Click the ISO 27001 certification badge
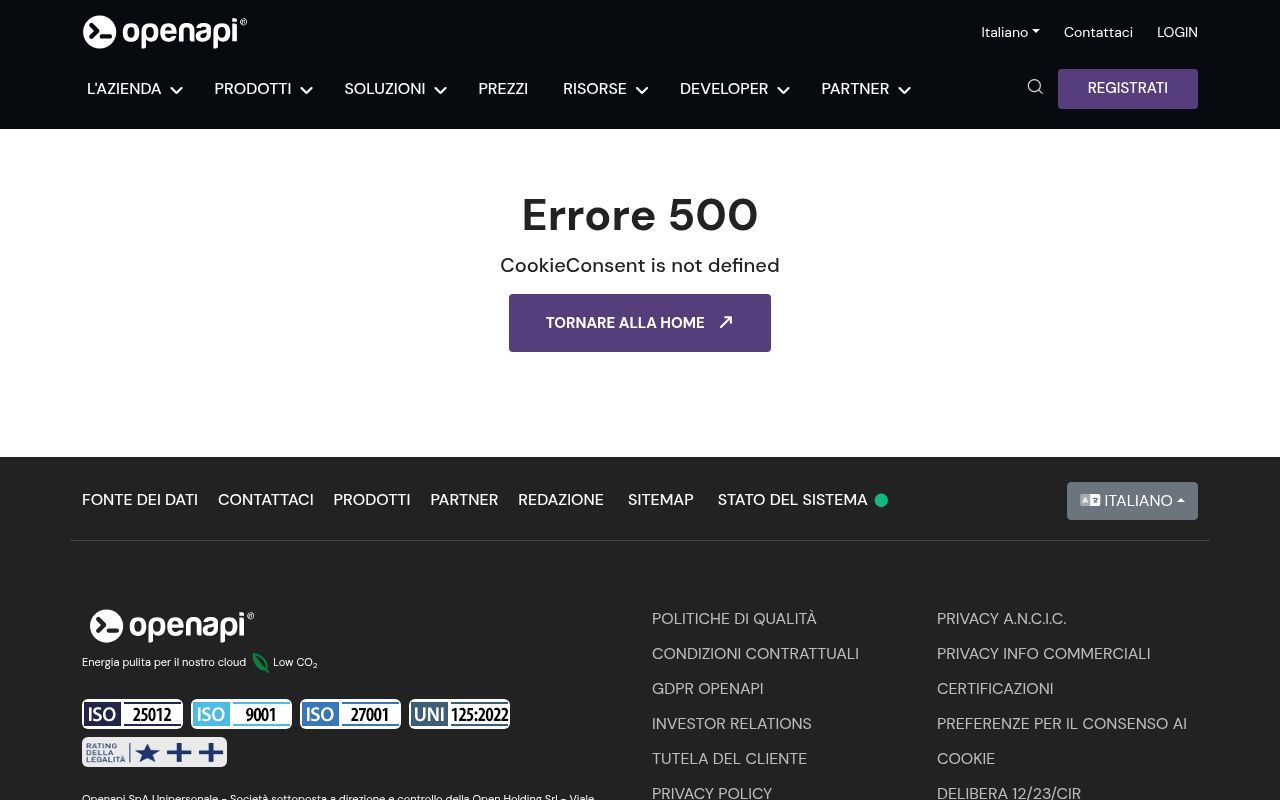1280x800 pixels. coord(350,714)
